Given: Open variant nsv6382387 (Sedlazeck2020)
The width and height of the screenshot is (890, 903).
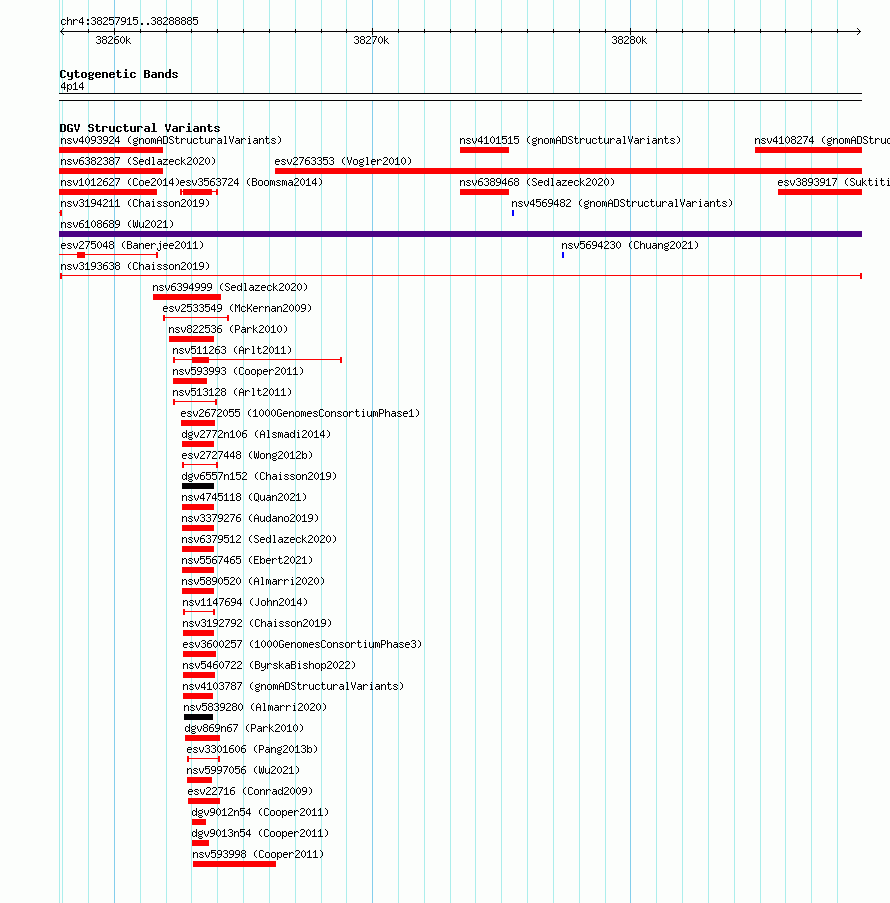Looking at the screenshot, I should [x=138, y=161].
